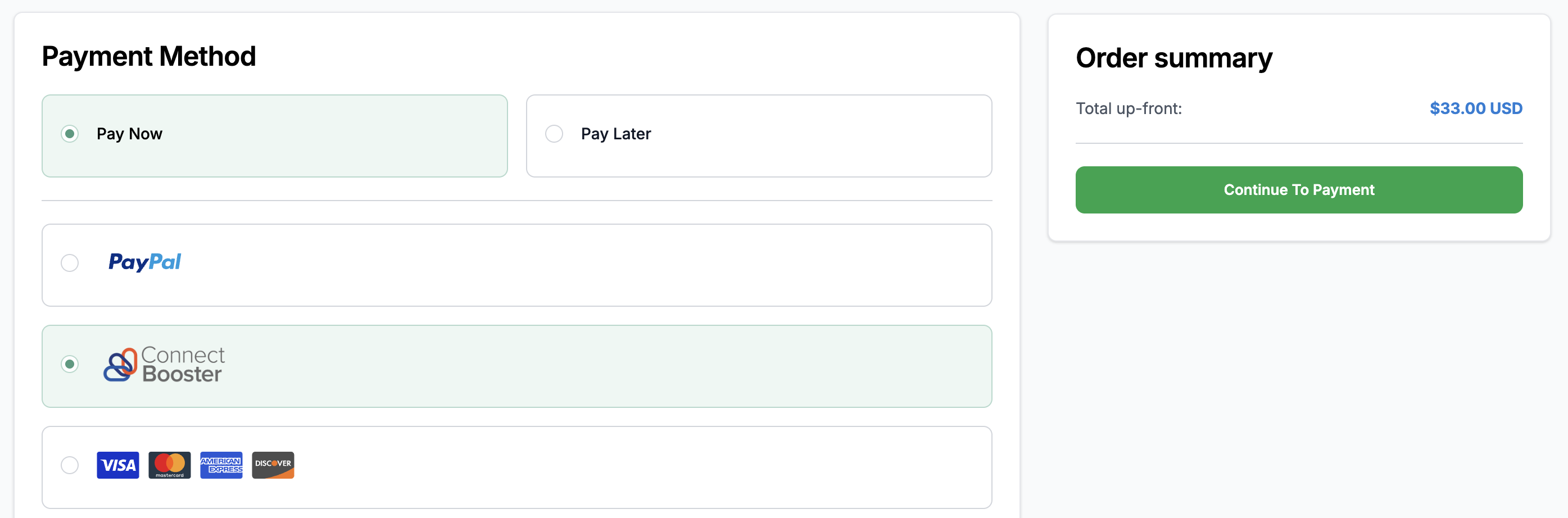Select the Pay Later radio button
Viewport: 1568px width, 518px height.
554,133
